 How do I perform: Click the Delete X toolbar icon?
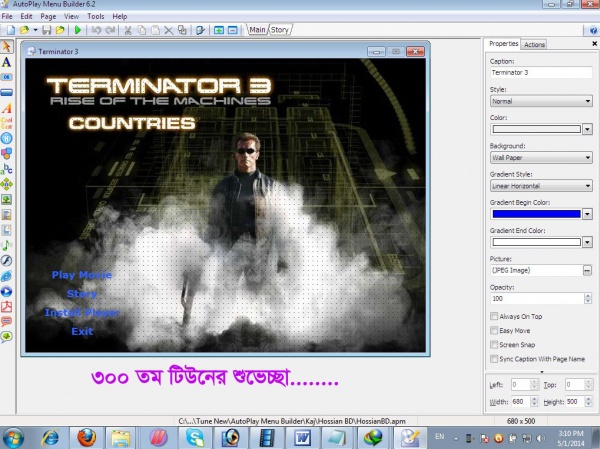tap(169, 30)
